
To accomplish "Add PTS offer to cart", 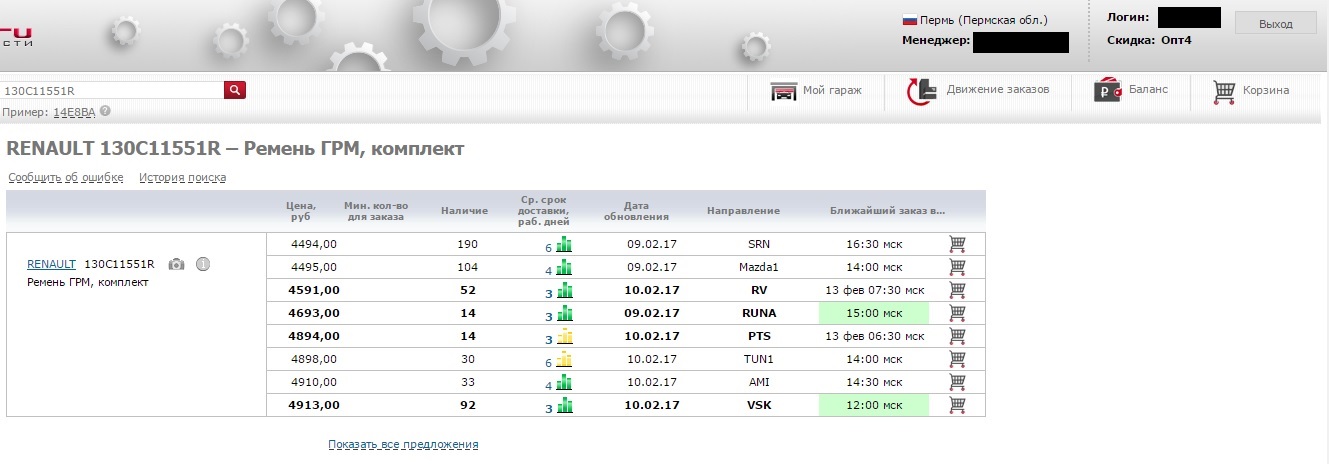I will (x=957, y=336).
